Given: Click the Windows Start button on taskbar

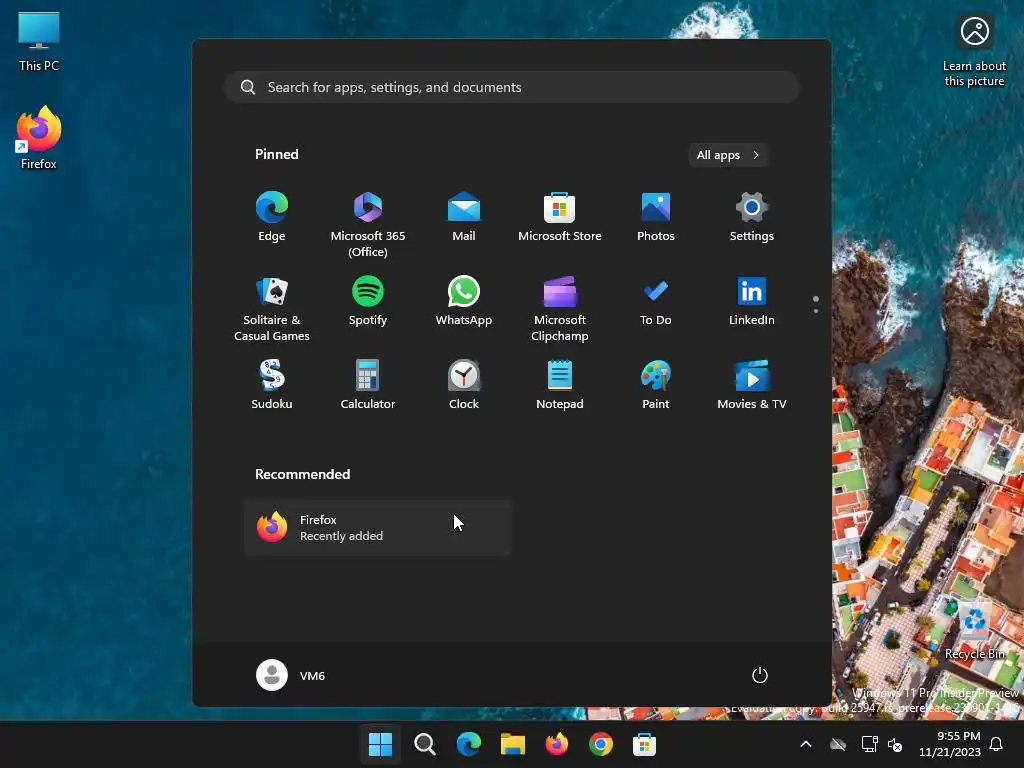Looking at the screenshot, I should tap(380, 744).
